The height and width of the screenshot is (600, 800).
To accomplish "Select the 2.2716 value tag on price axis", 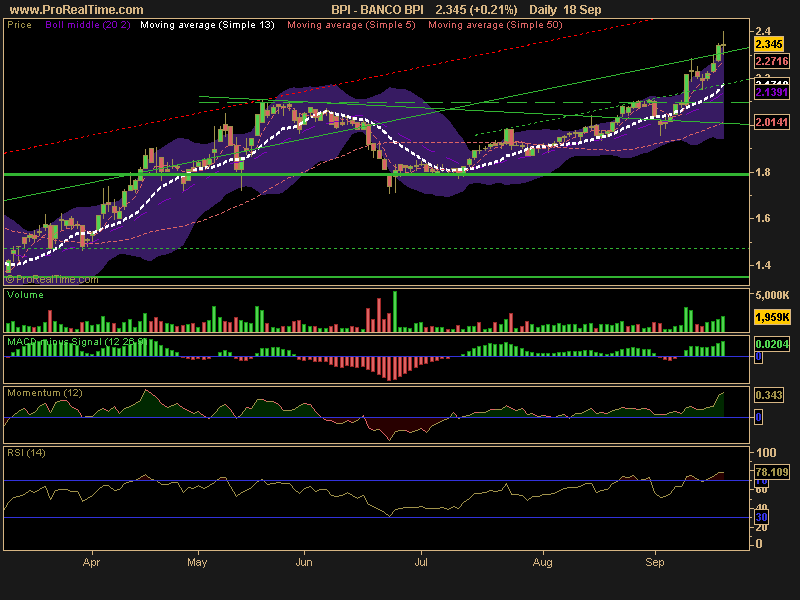I will tap(772, 61).
